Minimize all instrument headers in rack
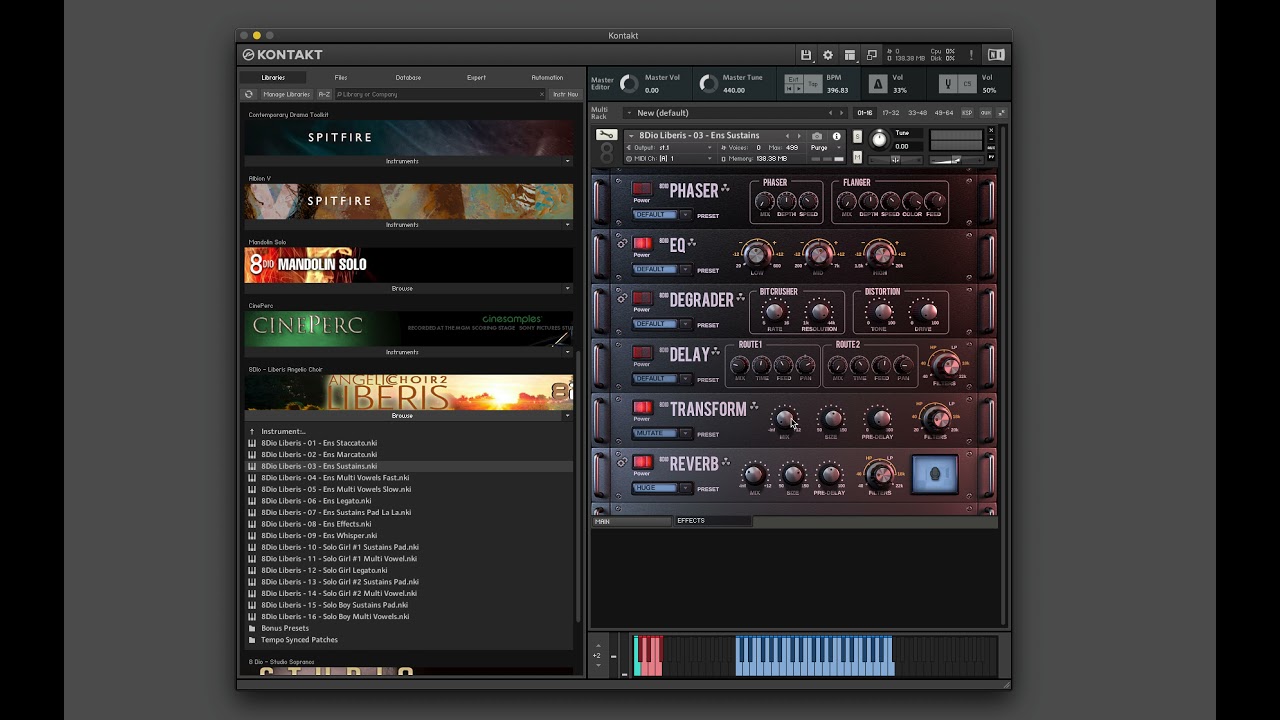 (1000, 113)
